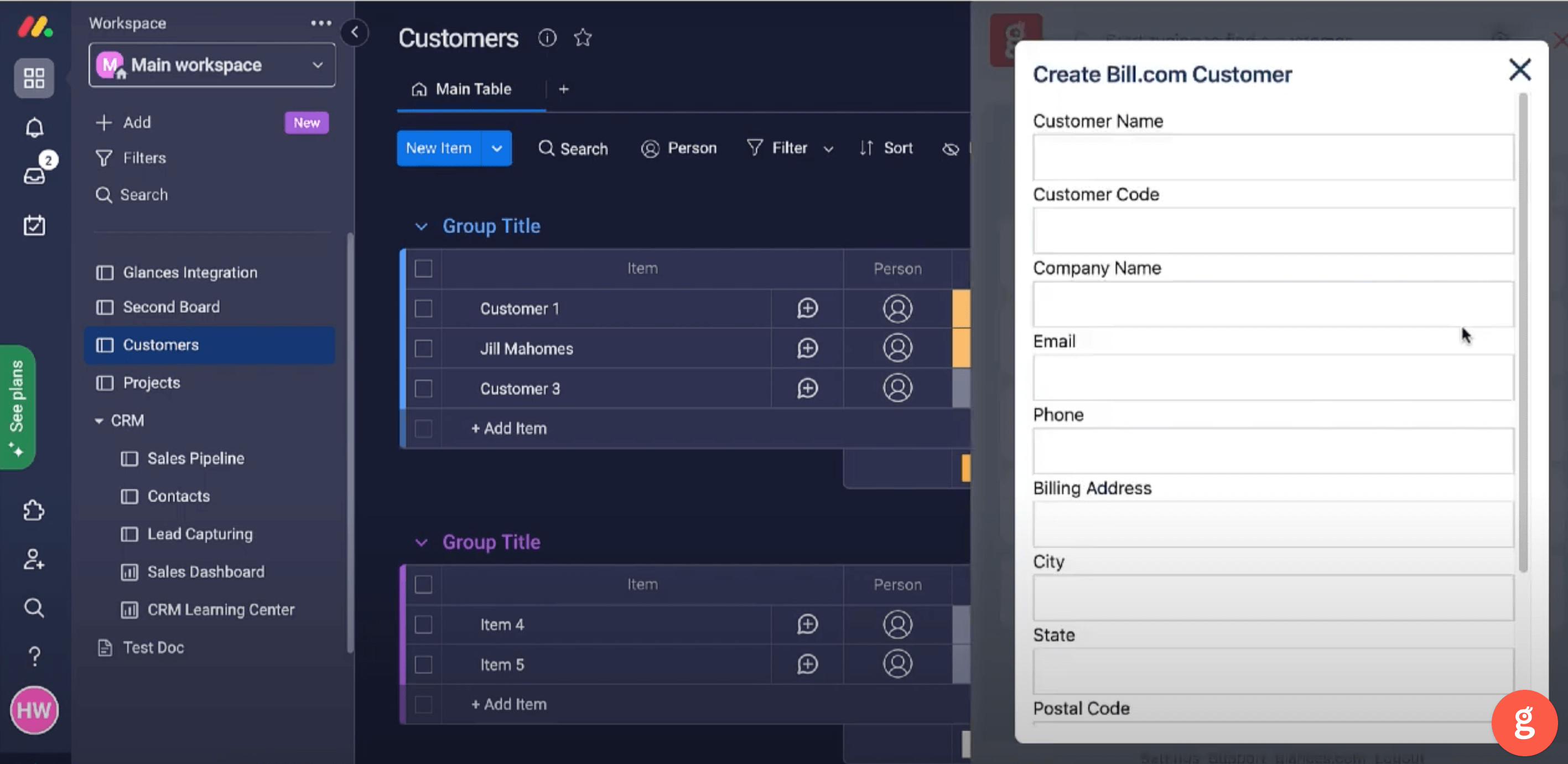
Task: Add a new board view tab
Action: click(x=564, y=89)
